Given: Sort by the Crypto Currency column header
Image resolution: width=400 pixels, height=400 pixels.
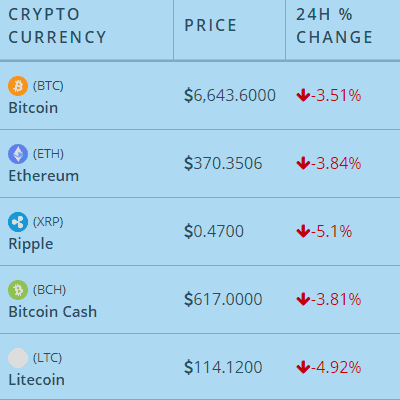Looking at the screenshot, I should pyautogui.click(x=57, y=26).
